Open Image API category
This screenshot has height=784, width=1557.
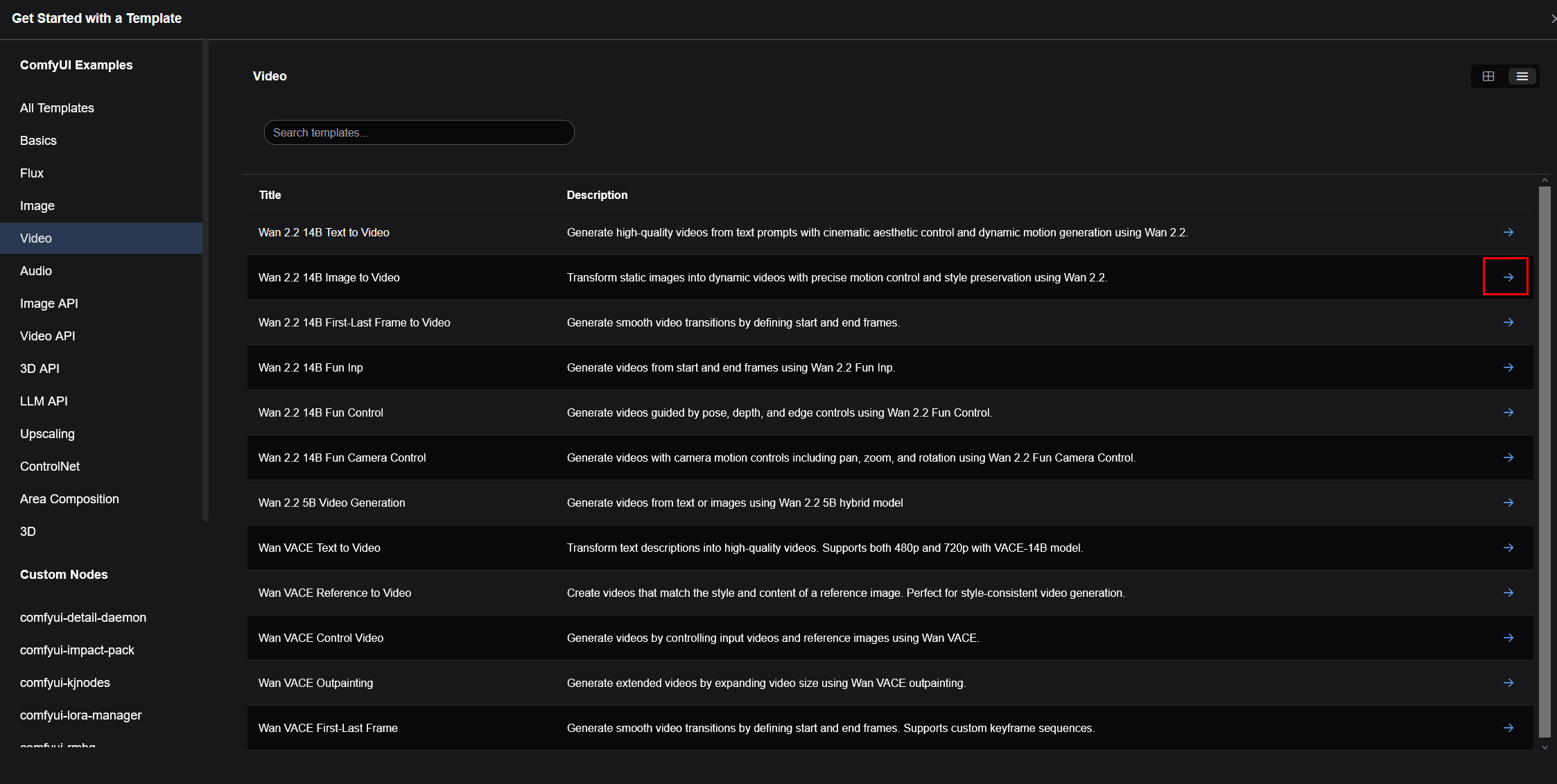(x=101, y=304)
